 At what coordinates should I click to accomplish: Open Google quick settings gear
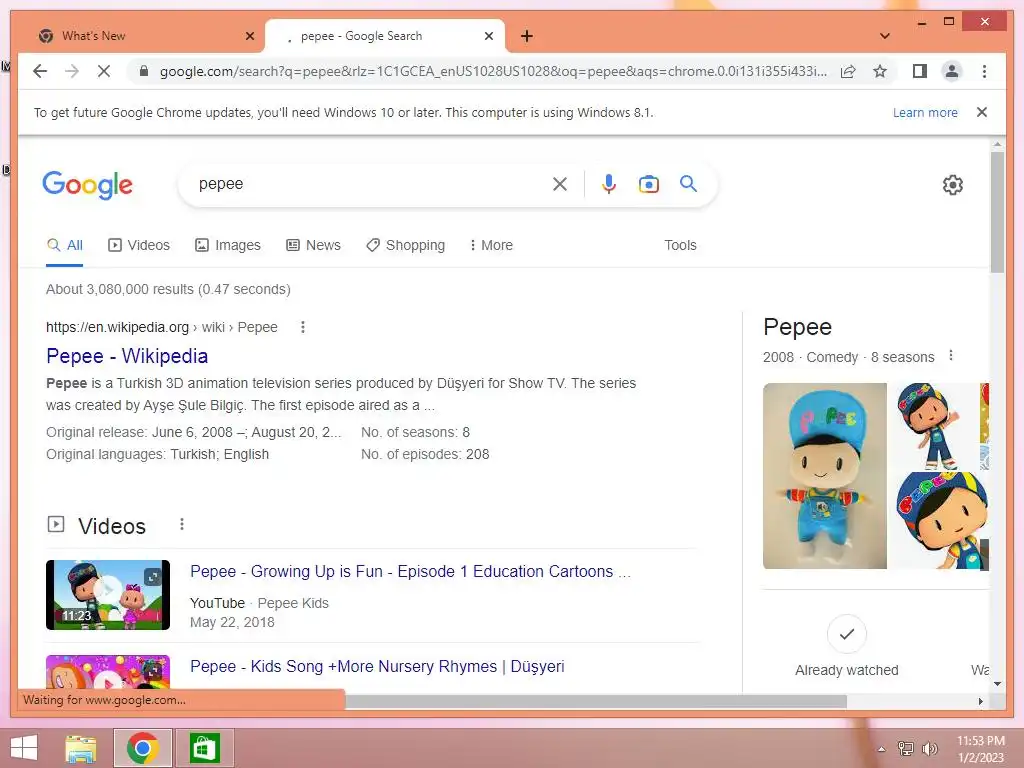coord(953,185)
